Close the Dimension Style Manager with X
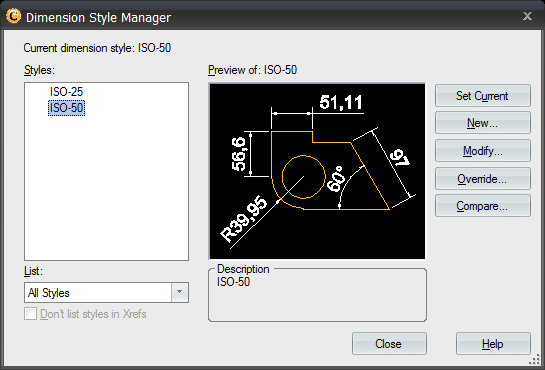This screenshot has width=545, height=370. click(x=527, y=16)
